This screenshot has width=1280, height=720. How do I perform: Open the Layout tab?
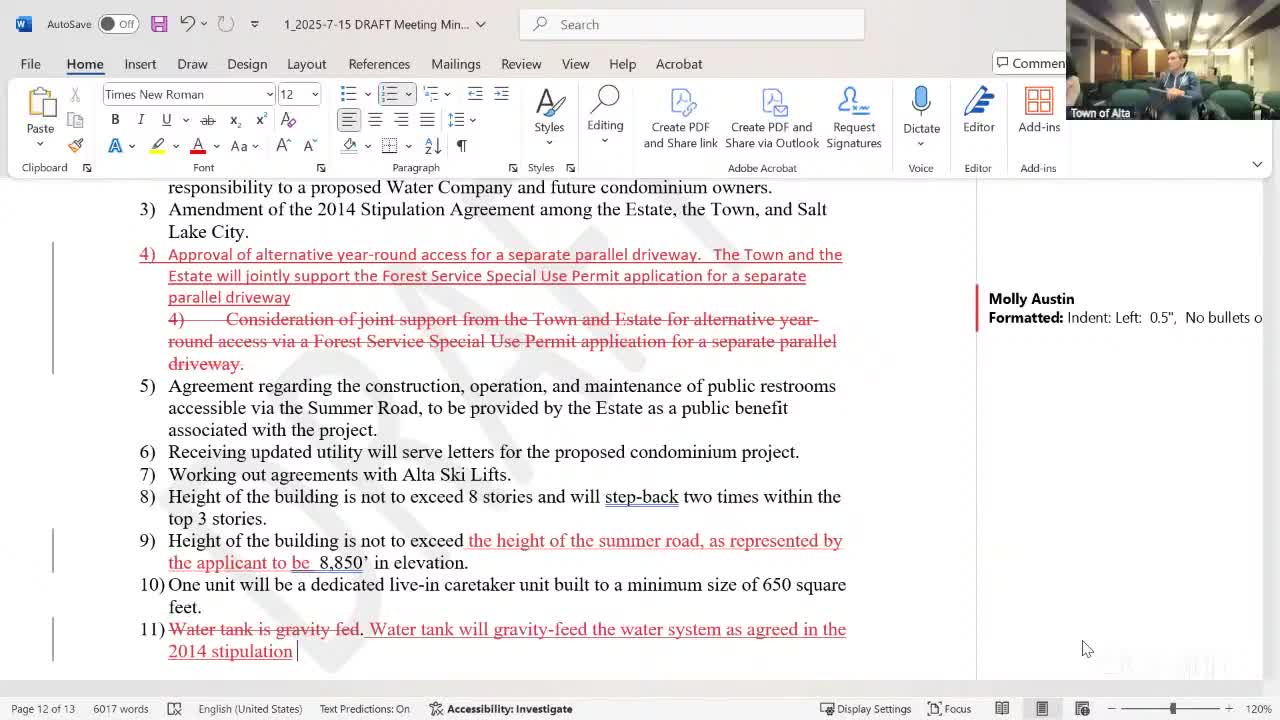pyautogui.click(x=306, y=64)
